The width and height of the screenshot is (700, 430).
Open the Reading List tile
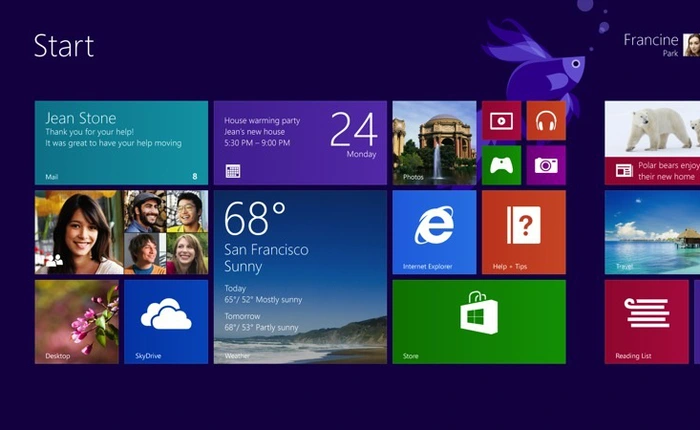coord(646,321)
